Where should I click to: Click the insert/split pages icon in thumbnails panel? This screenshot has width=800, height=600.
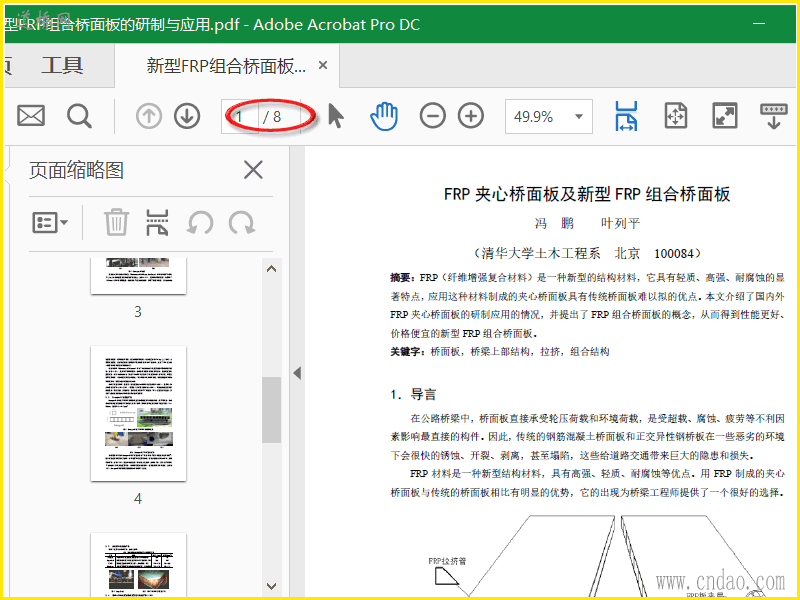[x=157, y=222]
